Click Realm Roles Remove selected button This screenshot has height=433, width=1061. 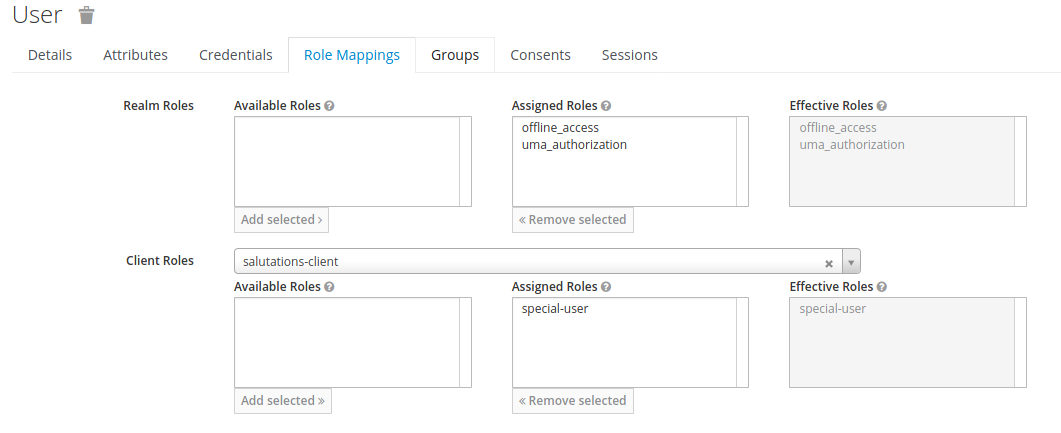[x=572, y=220]
